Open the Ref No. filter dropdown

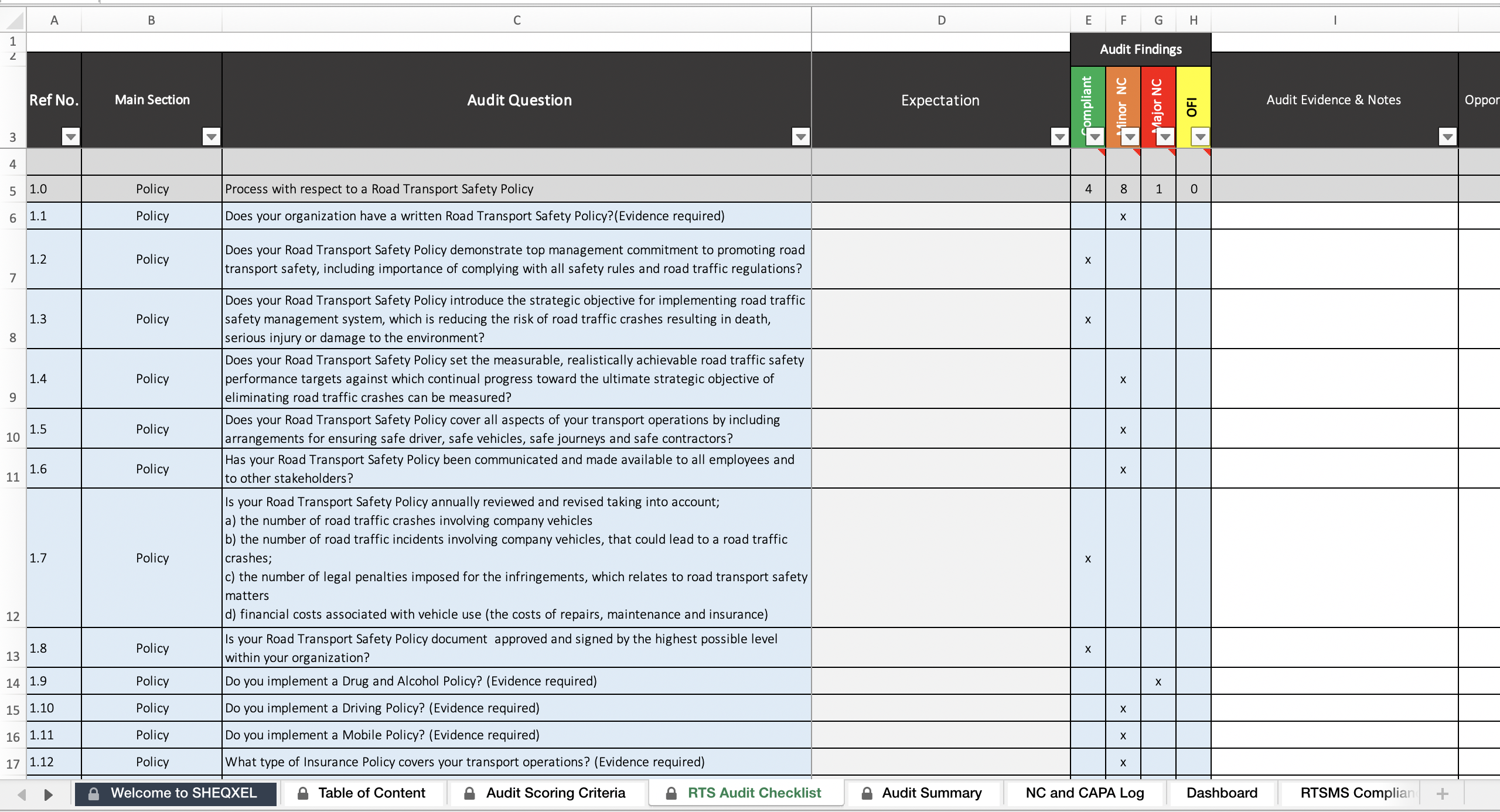(x=71, y=137)
